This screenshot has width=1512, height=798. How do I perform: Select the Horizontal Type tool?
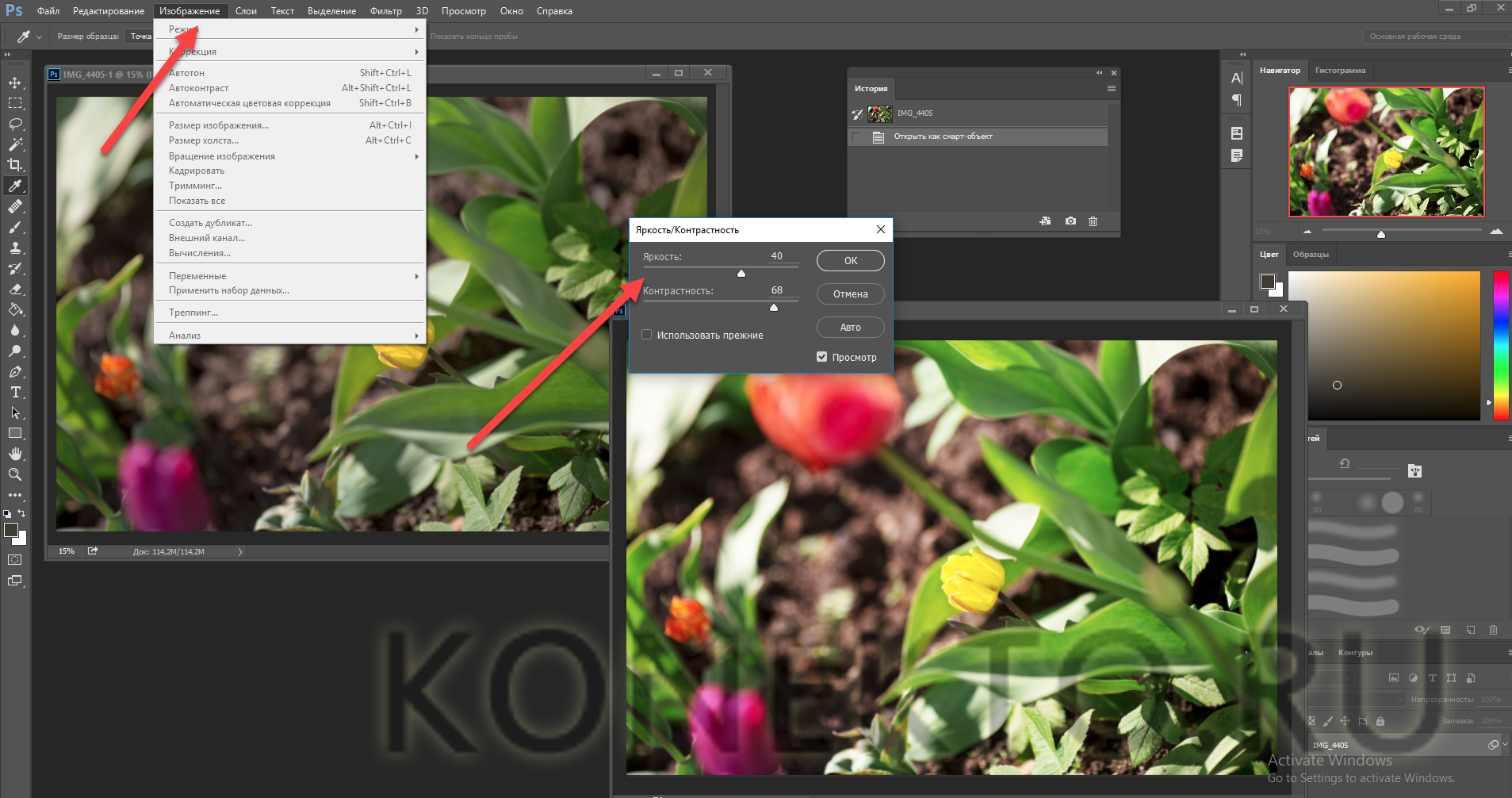(x=15, y=393)
